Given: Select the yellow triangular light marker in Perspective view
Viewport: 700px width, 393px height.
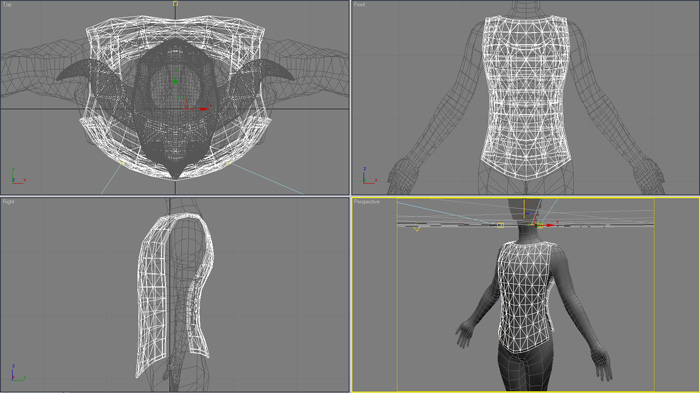Looking at the screenshot, I should [417, 228].
